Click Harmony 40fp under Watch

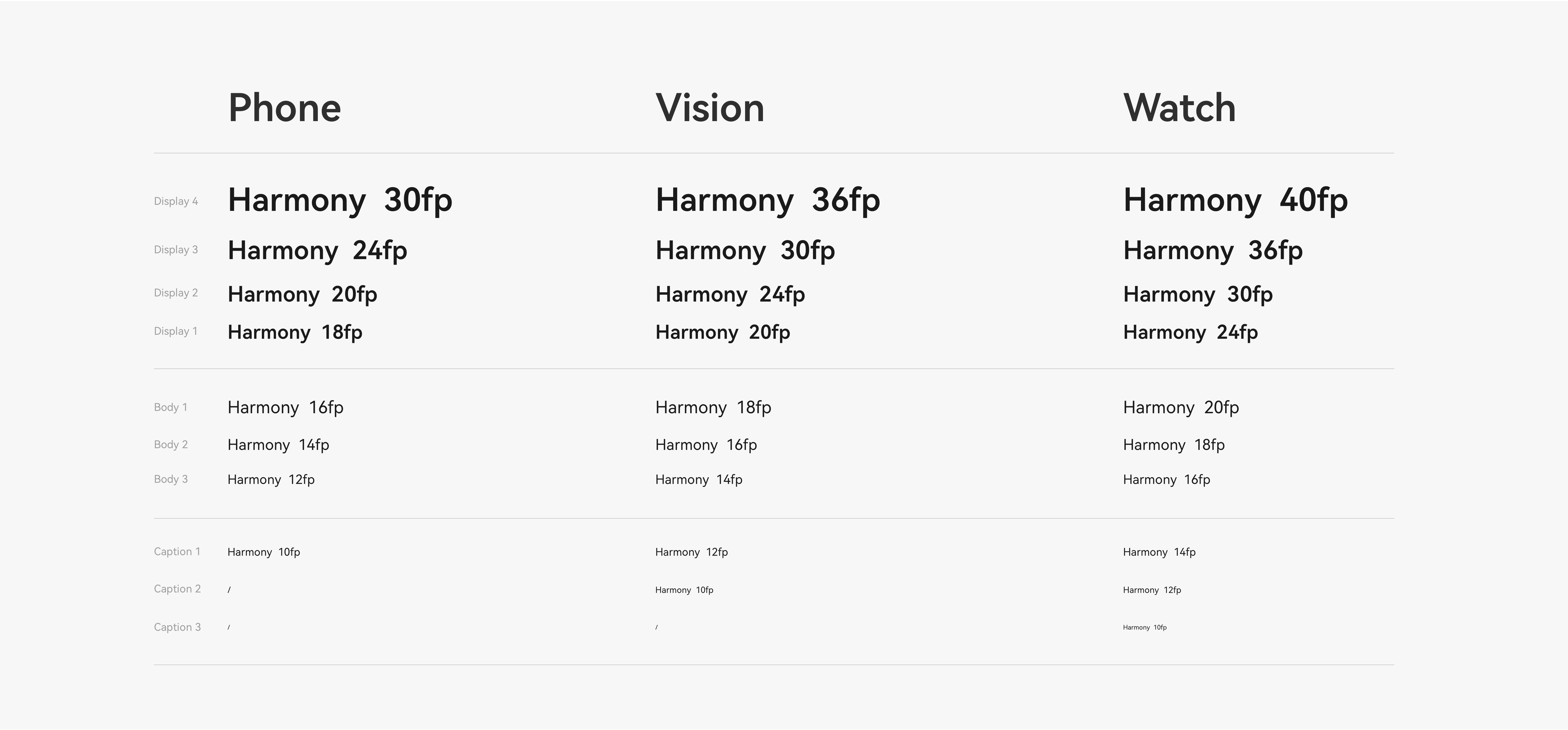(1236, 201)
